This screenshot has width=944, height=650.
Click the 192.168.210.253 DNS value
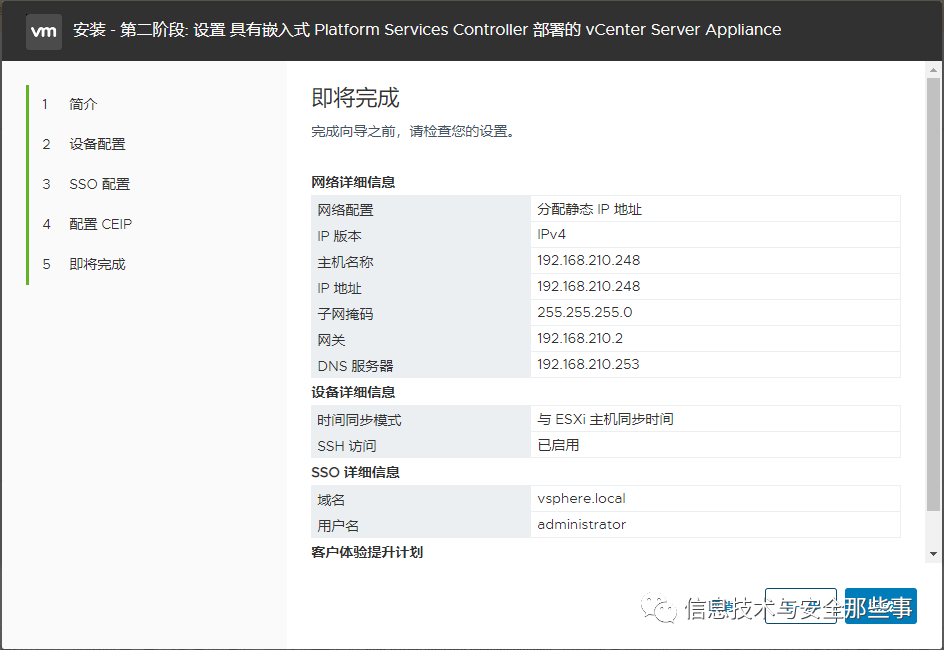click(588, 364)
